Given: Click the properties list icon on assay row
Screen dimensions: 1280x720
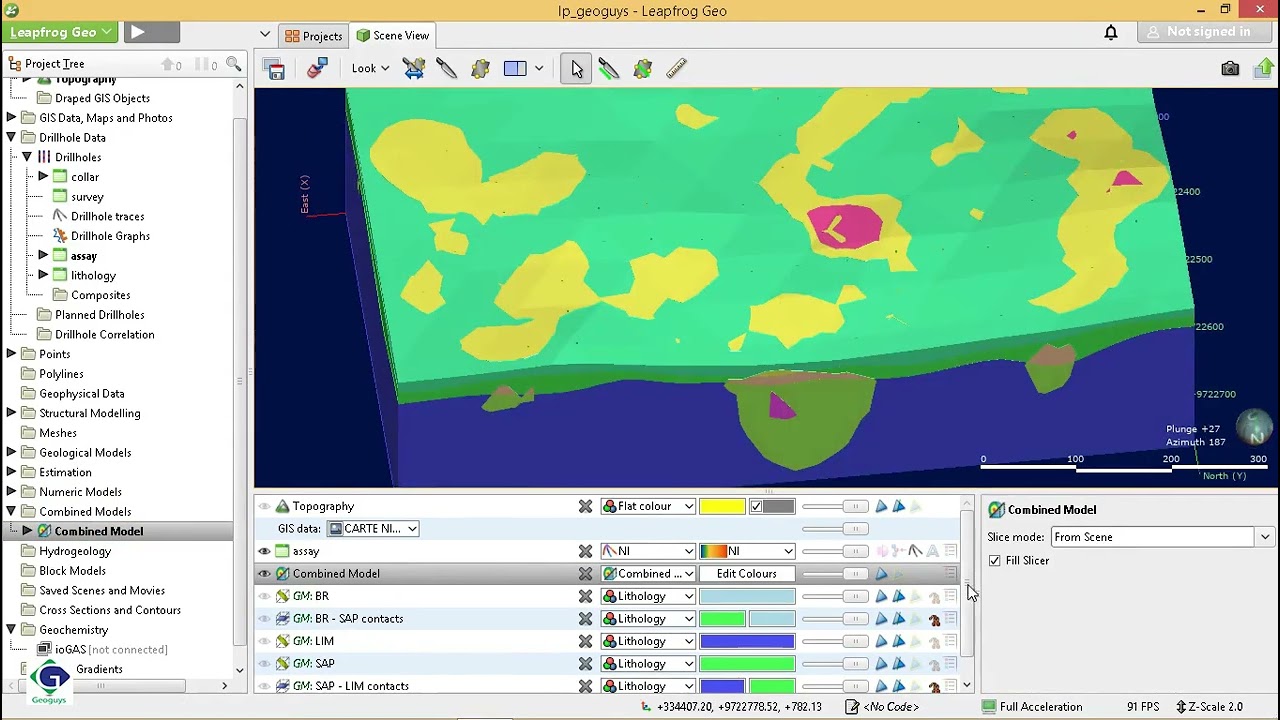Looking at the screenshot, I should tap(950, 551).
